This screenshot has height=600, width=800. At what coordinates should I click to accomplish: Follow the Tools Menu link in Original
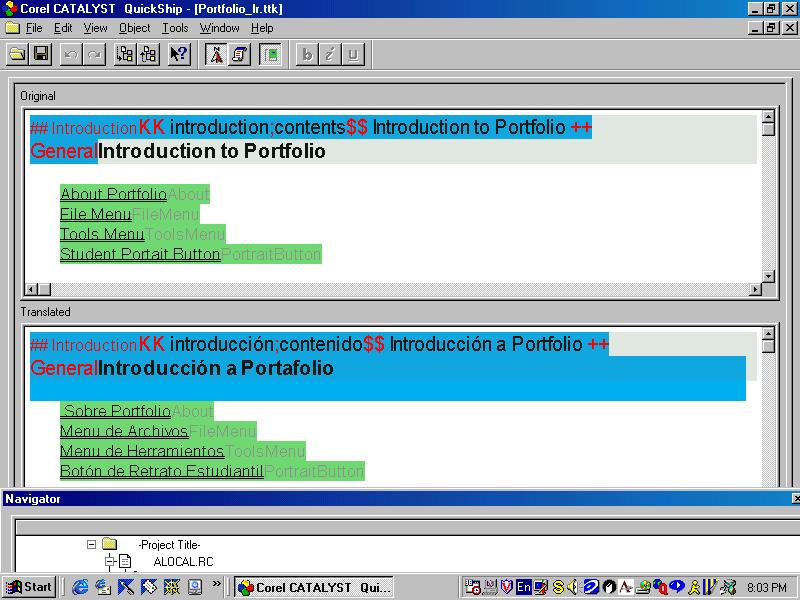102,234
